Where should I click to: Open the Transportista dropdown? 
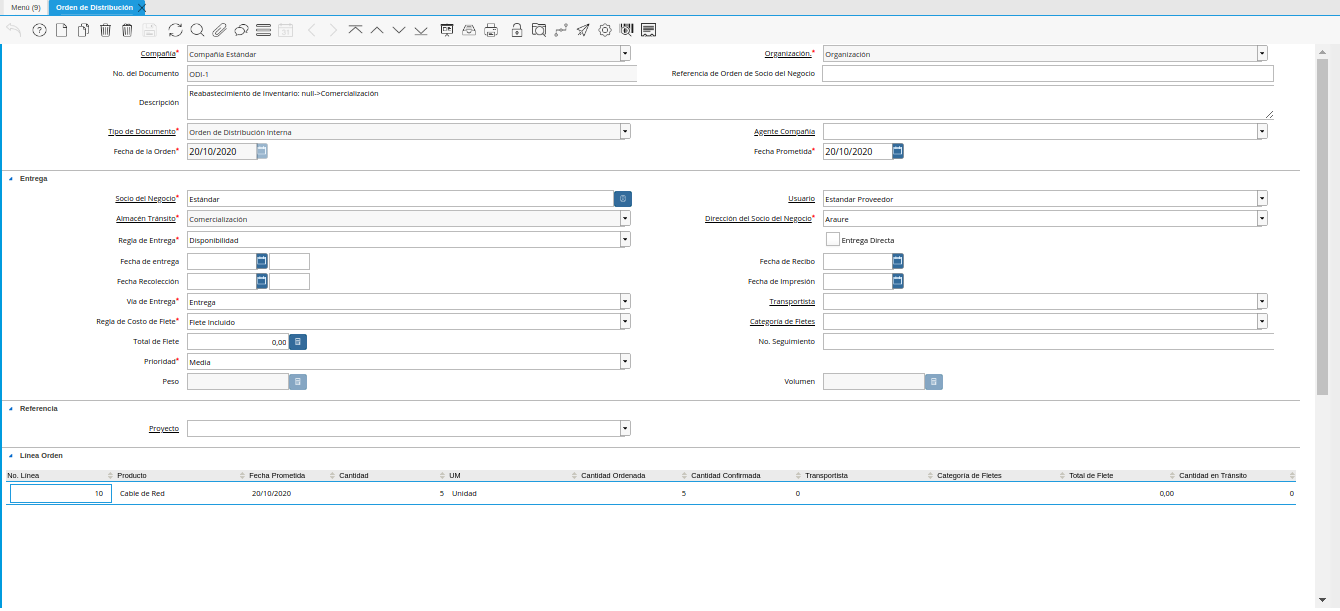tap(1262, 301)
